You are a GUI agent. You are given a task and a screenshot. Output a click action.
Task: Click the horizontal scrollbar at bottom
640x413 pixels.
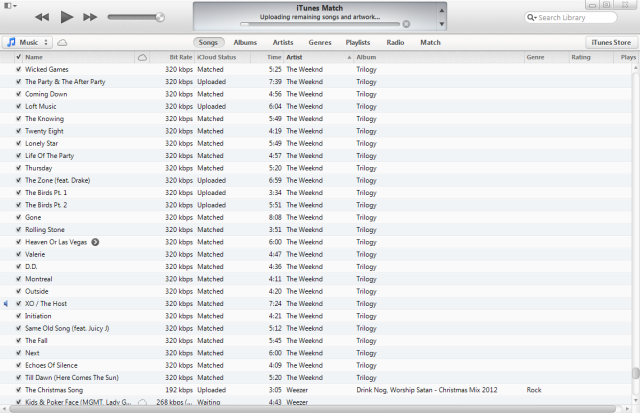click(x=312, y=409)
